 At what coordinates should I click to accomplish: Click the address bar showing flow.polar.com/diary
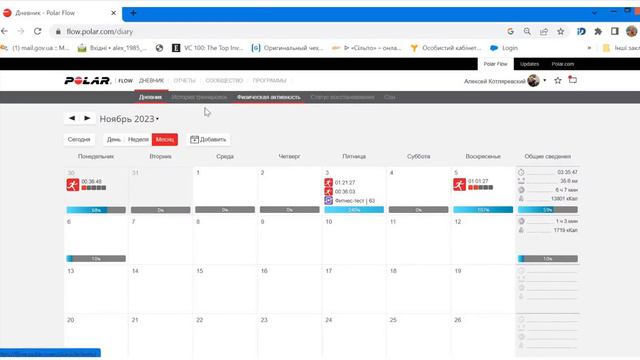[x=278, y=31]
